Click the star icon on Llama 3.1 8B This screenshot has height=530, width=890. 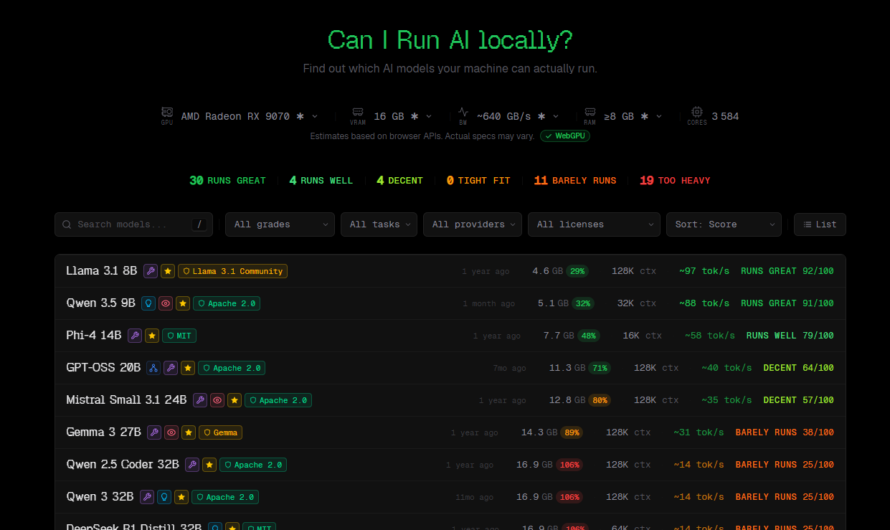tap(167, 271)
